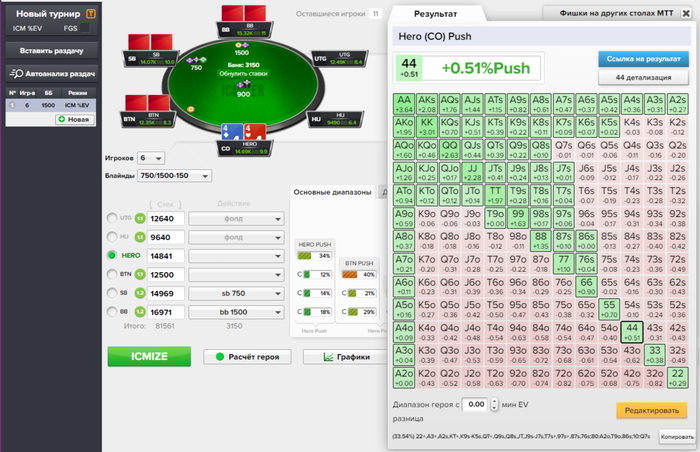Open the UTG action dropdown
This screenshot has height=452, width=700.
(x=236, y=219)
